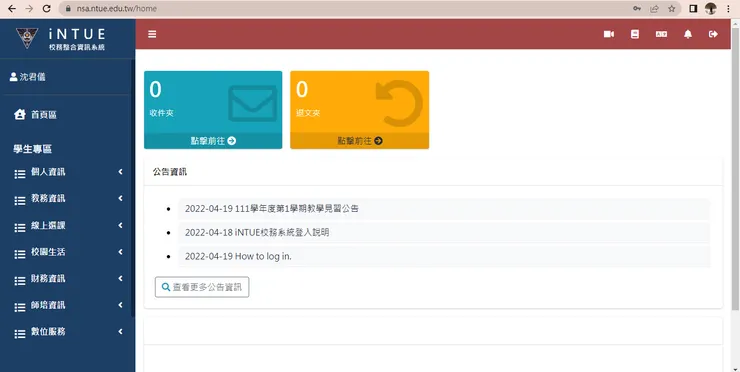The height and width of the screenshot is (372, 740).
Task: Click 查看更多公告資訊 button
Action: pos(202,287)
